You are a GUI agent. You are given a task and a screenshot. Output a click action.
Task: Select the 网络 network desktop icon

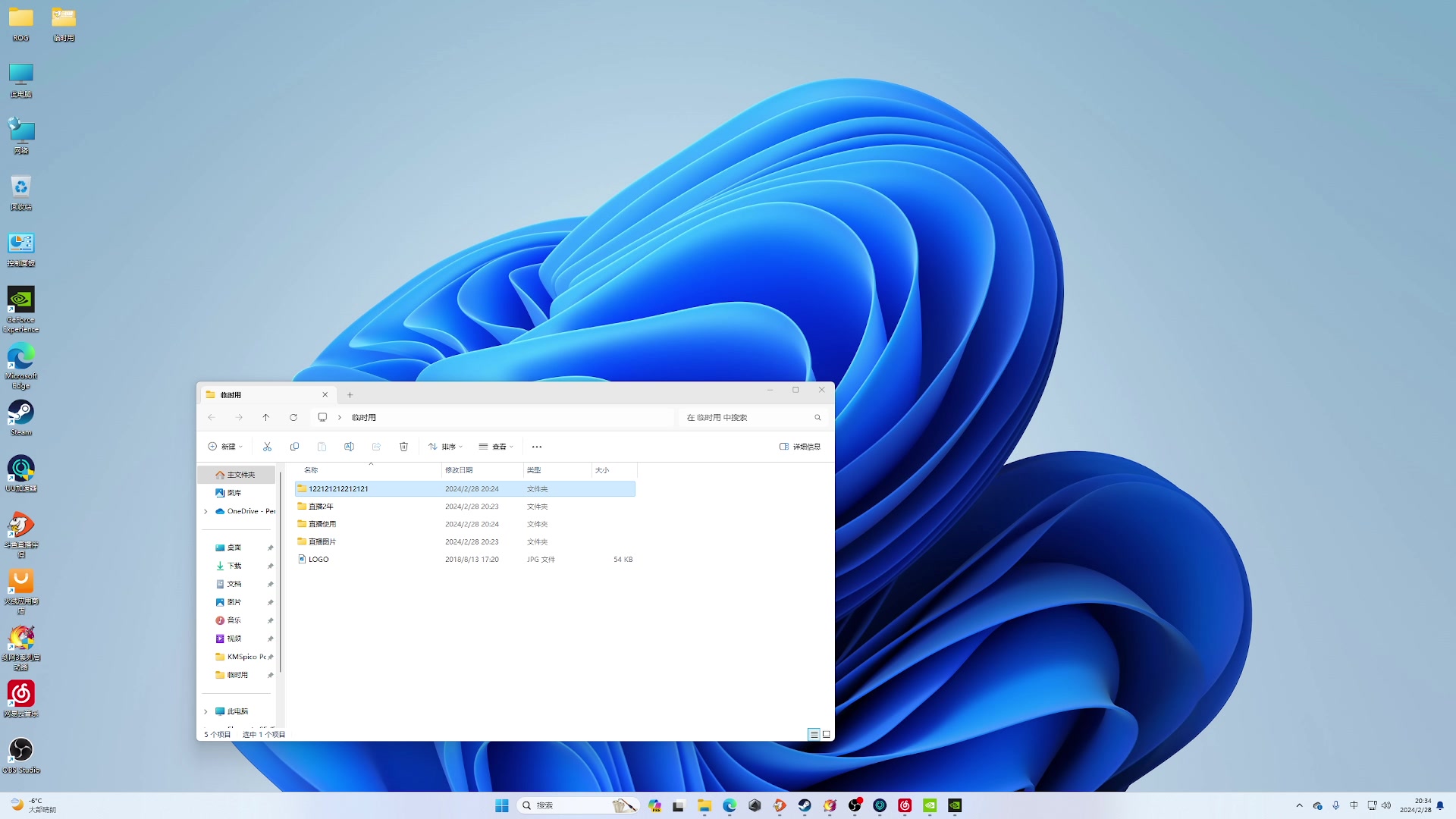(x=20, y=136)
